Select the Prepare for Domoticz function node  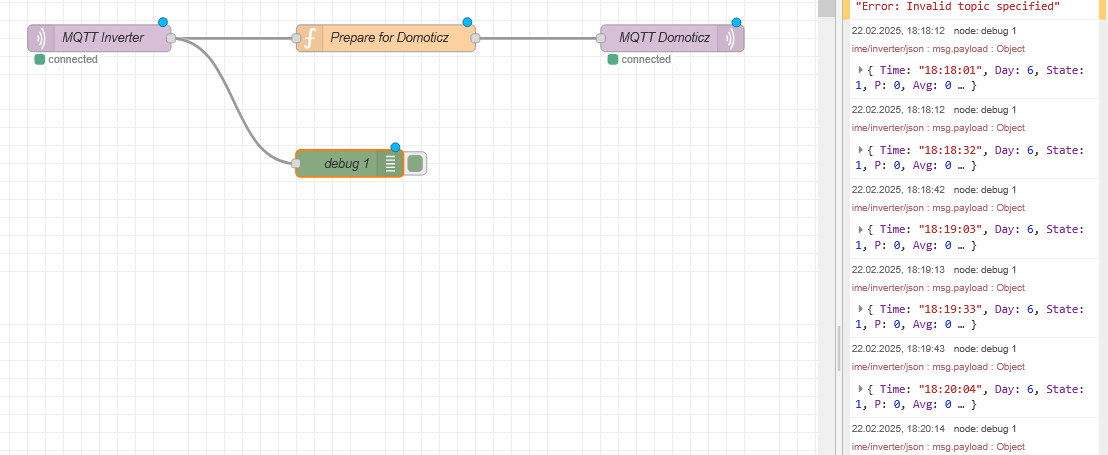pyautogui.click(x=386, y=38)
